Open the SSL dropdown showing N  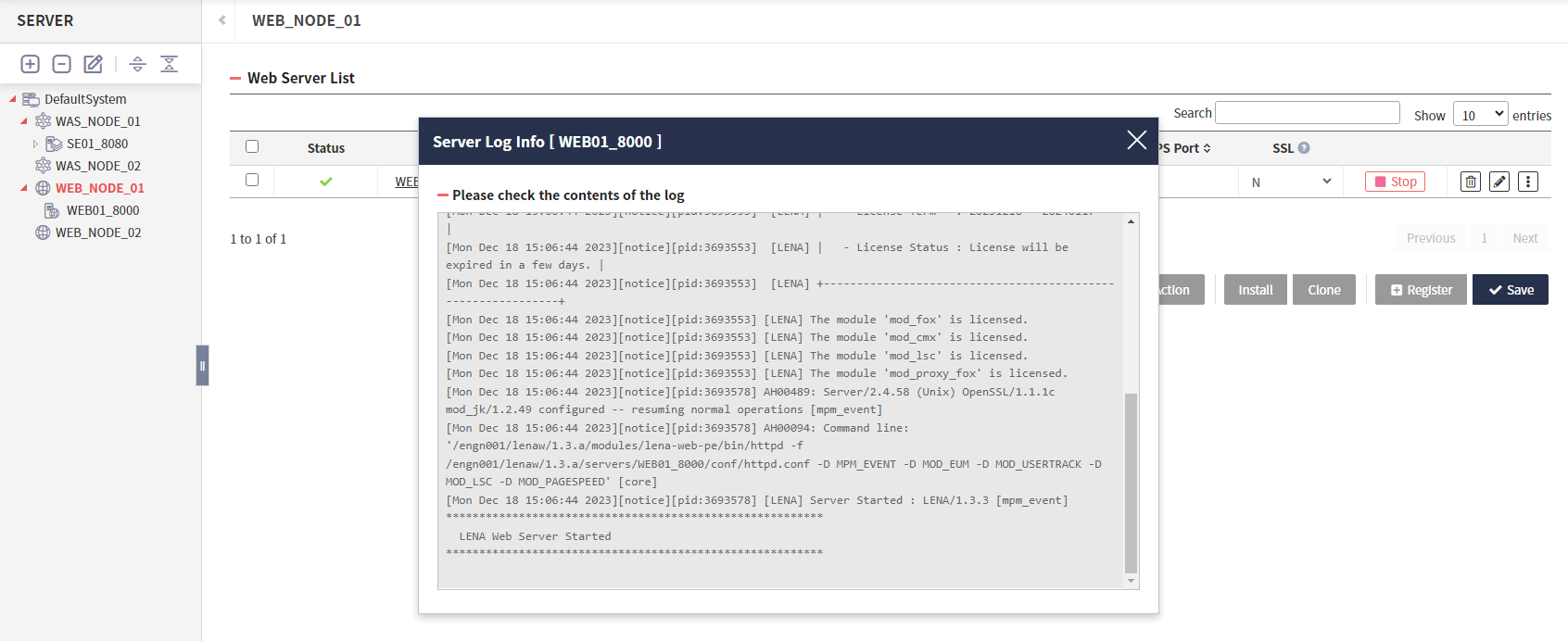(1291, 182)
